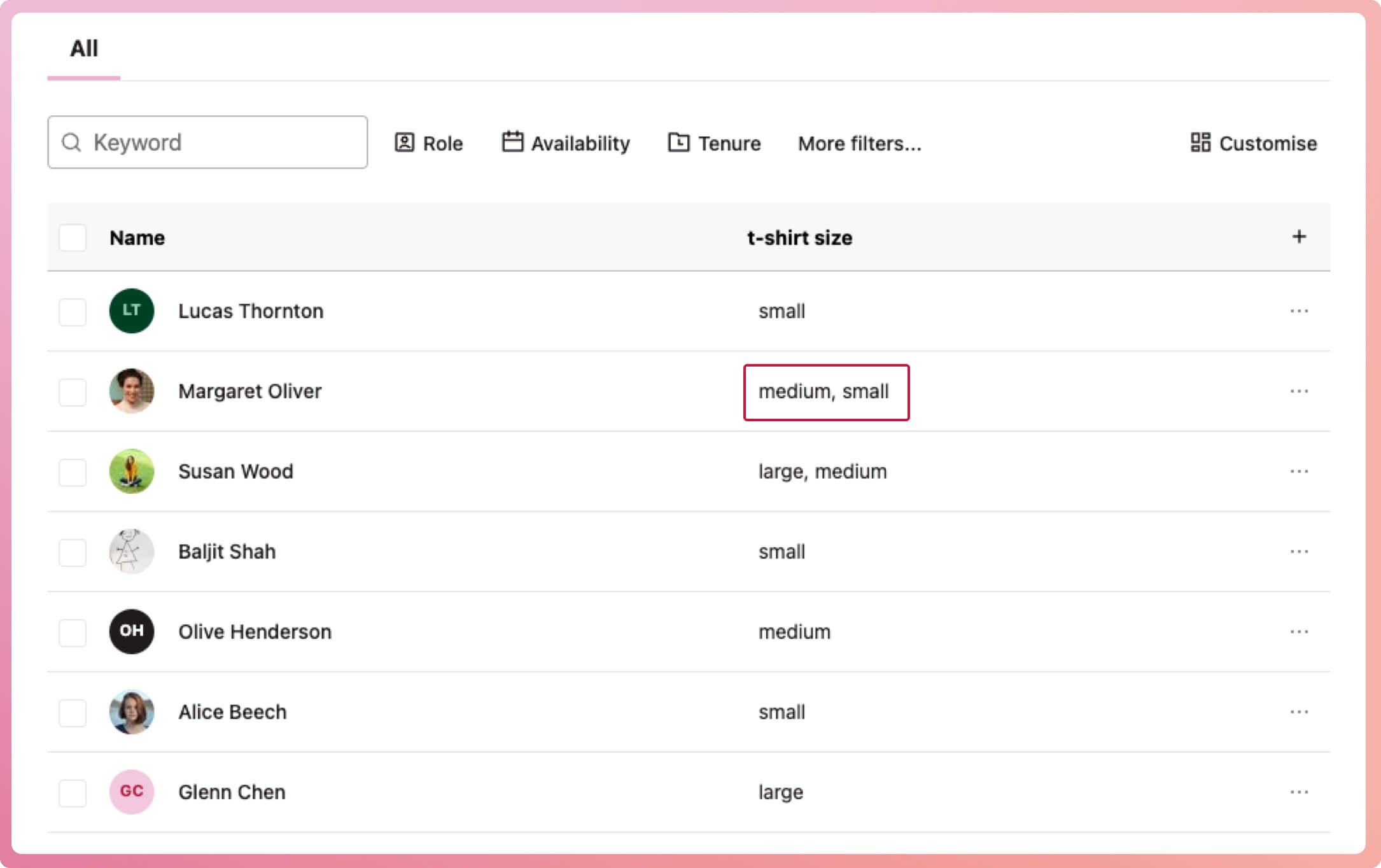Open three-dot menu for Susan Wood
This screenshot has height=868, width=1381.
[x=1299, y=472]
